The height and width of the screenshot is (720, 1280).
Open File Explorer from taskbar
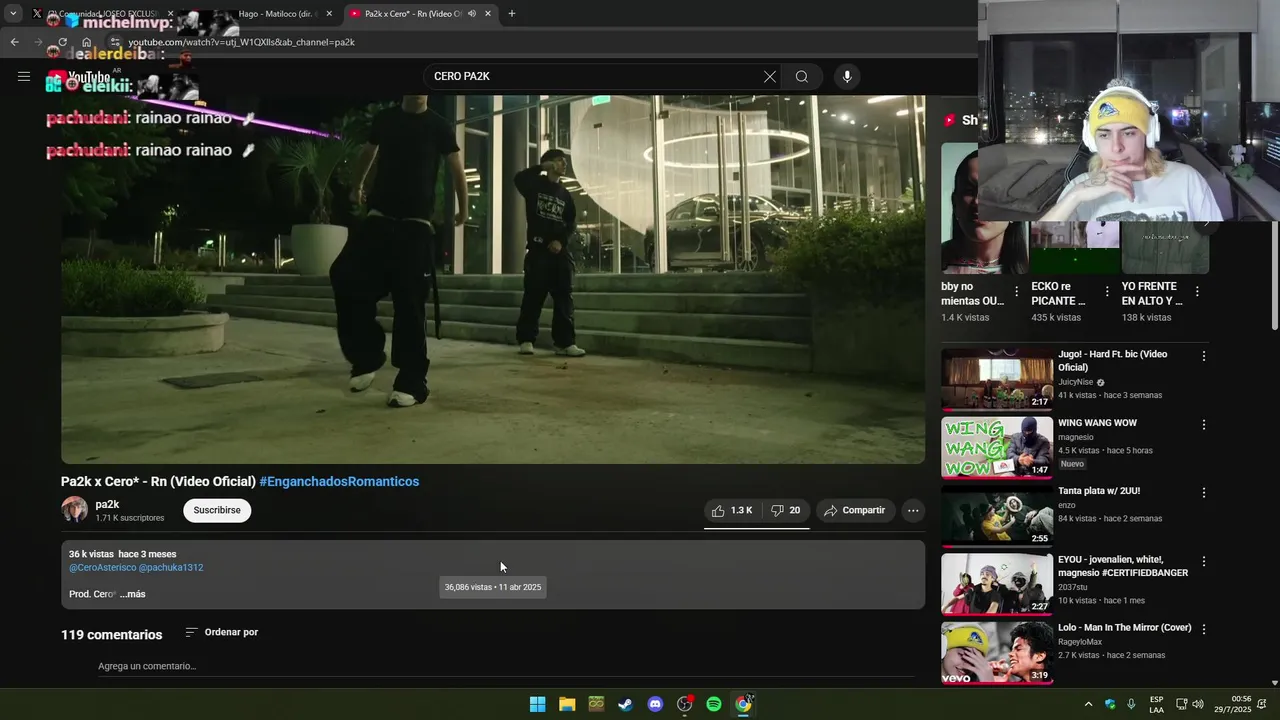coord(567,704)
